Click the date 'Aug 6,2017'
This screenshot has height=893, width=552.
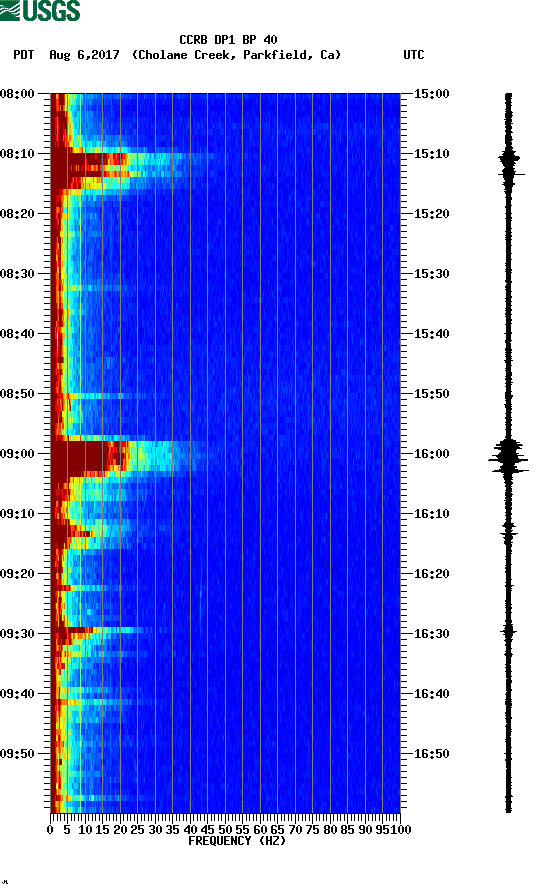pos(84,55)
